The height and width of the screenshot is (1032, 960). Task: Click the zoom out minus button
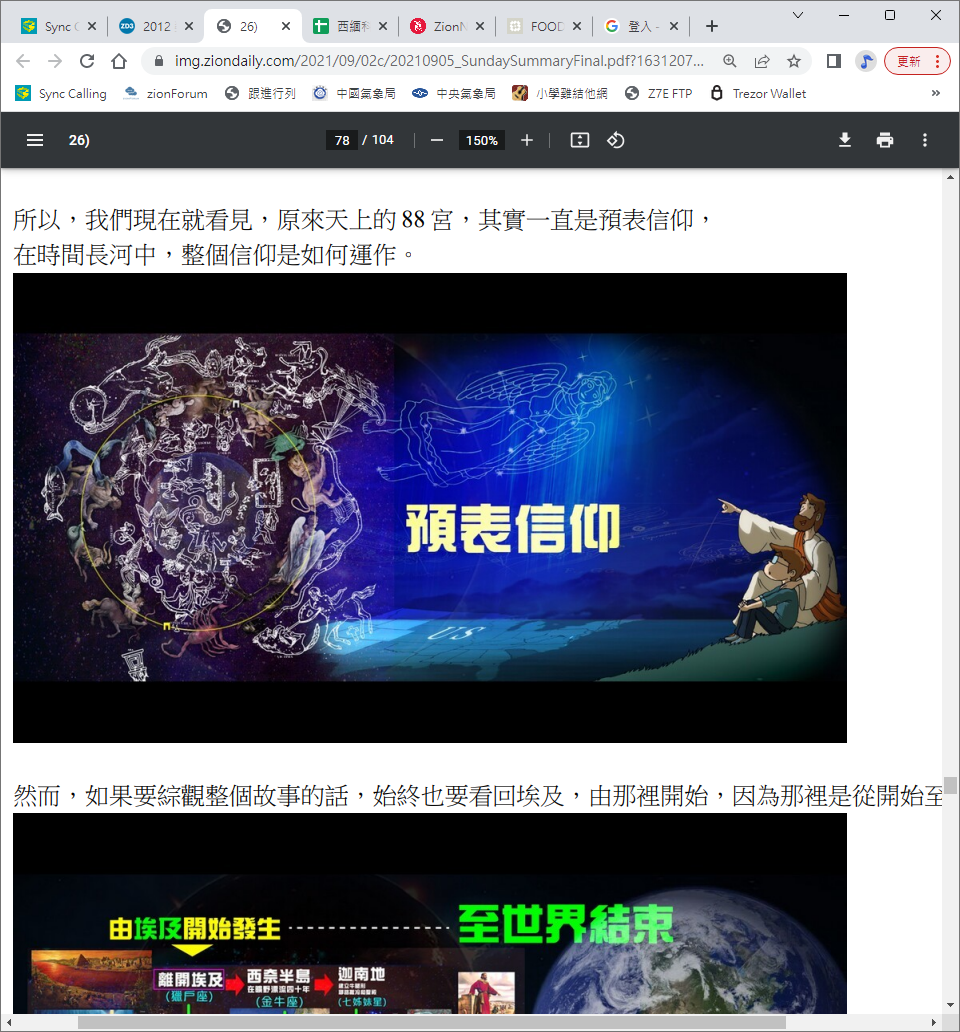[x=436, y=140]
